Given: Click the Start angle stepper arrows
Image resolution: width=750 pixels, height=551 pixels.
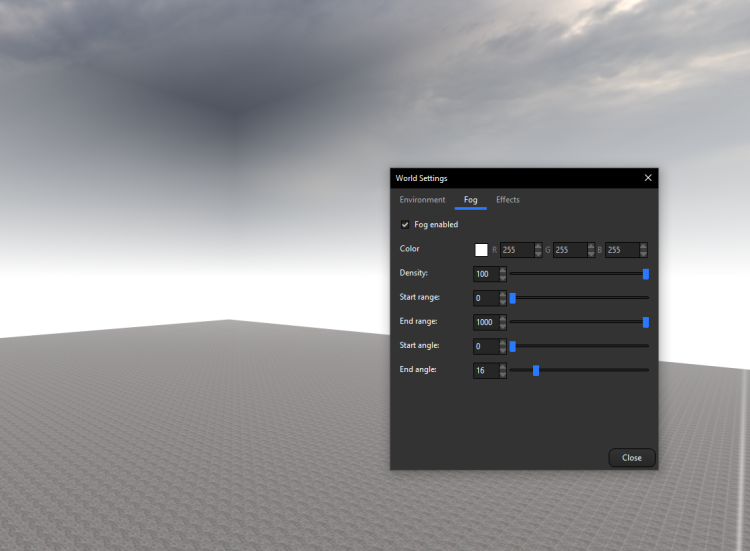Looking at the screenshot, I should (503, 346).
